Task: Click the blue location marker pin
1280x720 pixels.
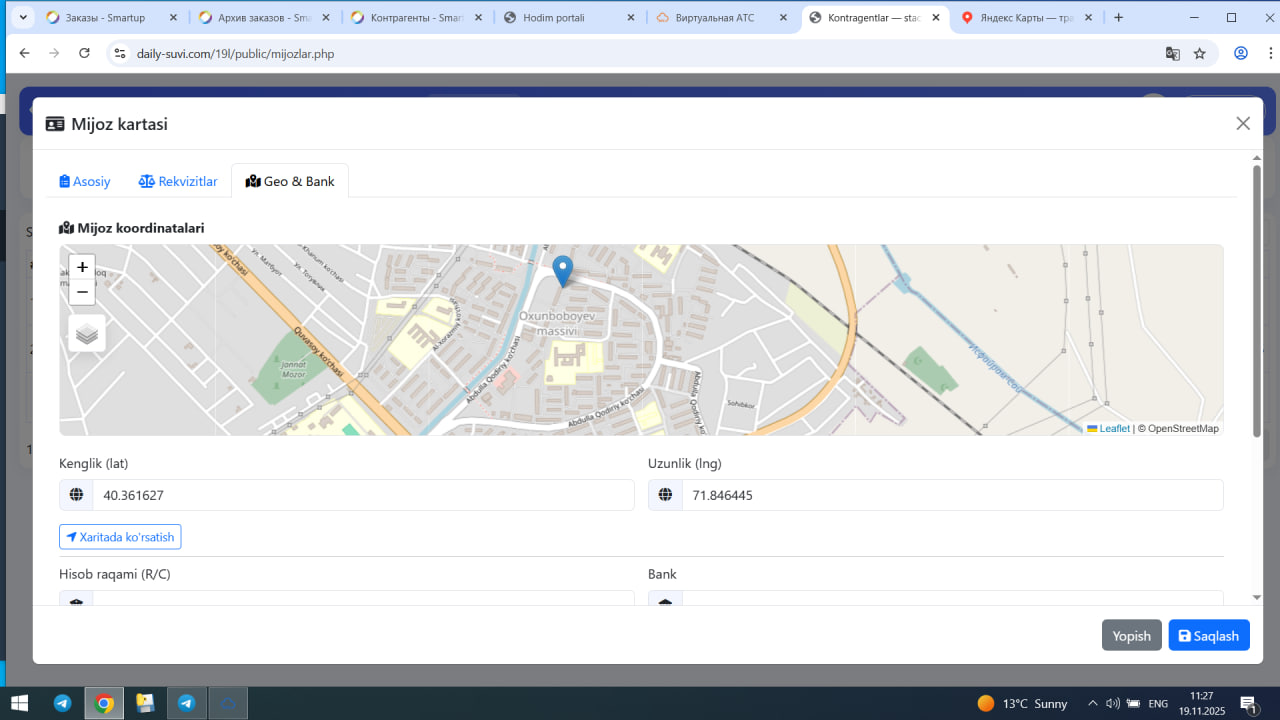Action: click(x=563, y=270)
